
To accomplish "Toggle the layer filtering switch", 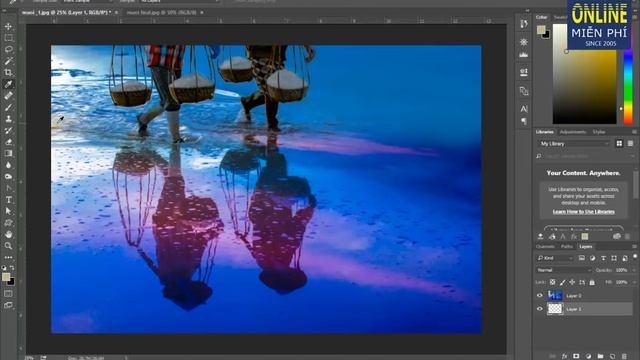I will point(635,257).
